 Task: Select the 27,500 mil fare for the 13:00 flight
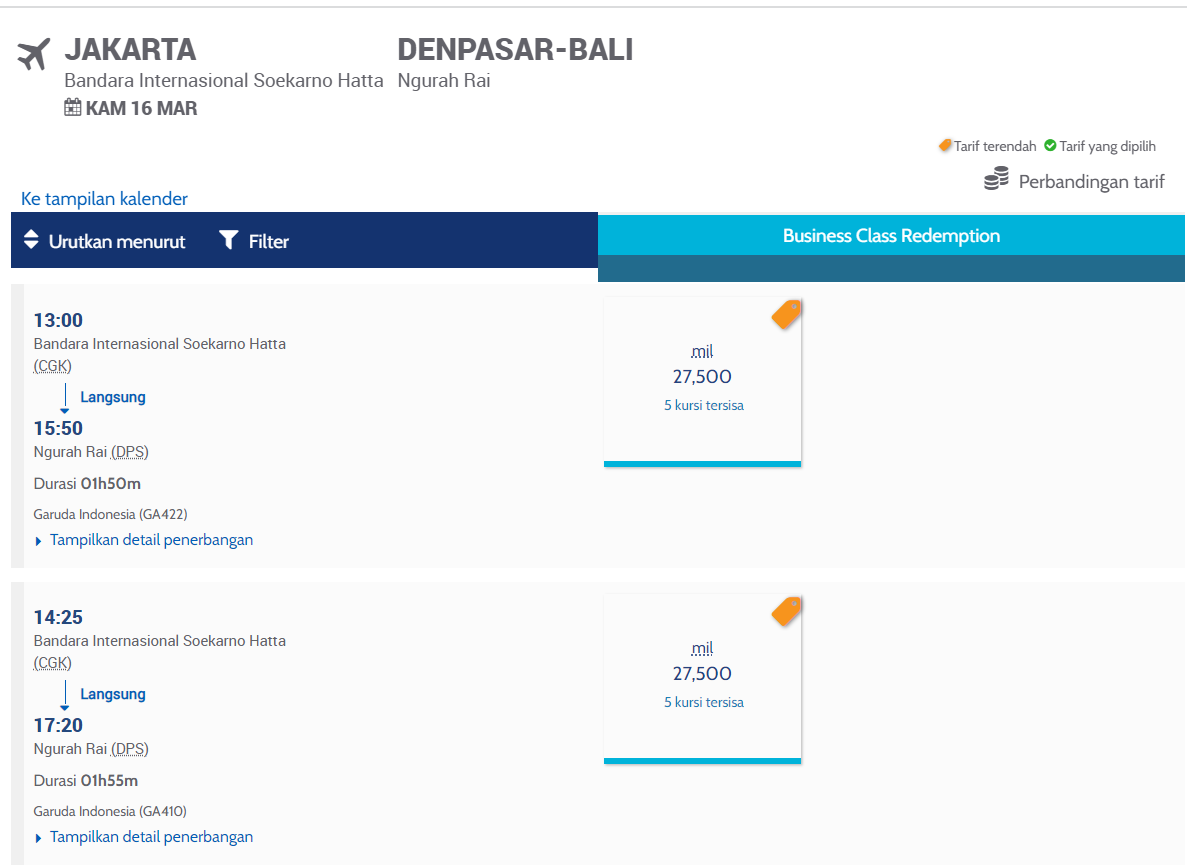[702, 378]
